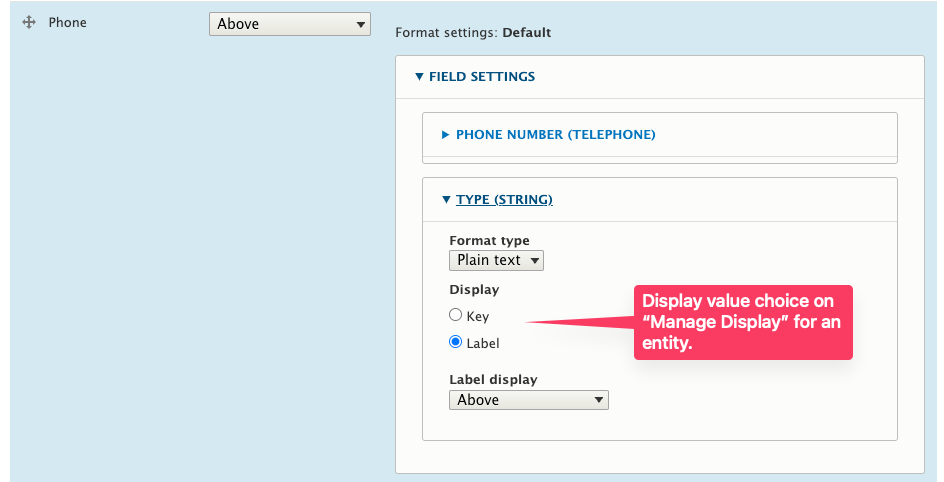
Task: Click the arrow on the Label display select
Action: (x=598, y=400)
